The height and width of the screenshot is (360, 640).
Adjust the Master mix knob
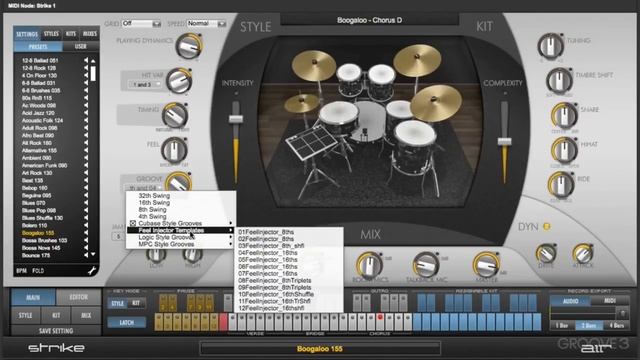pyautogui.click(x=486, y=264)
